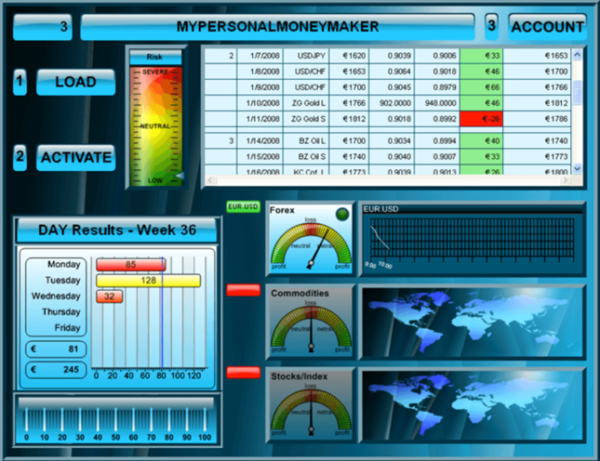Select Thursday in the day list
600x461 pixels.
61,312
